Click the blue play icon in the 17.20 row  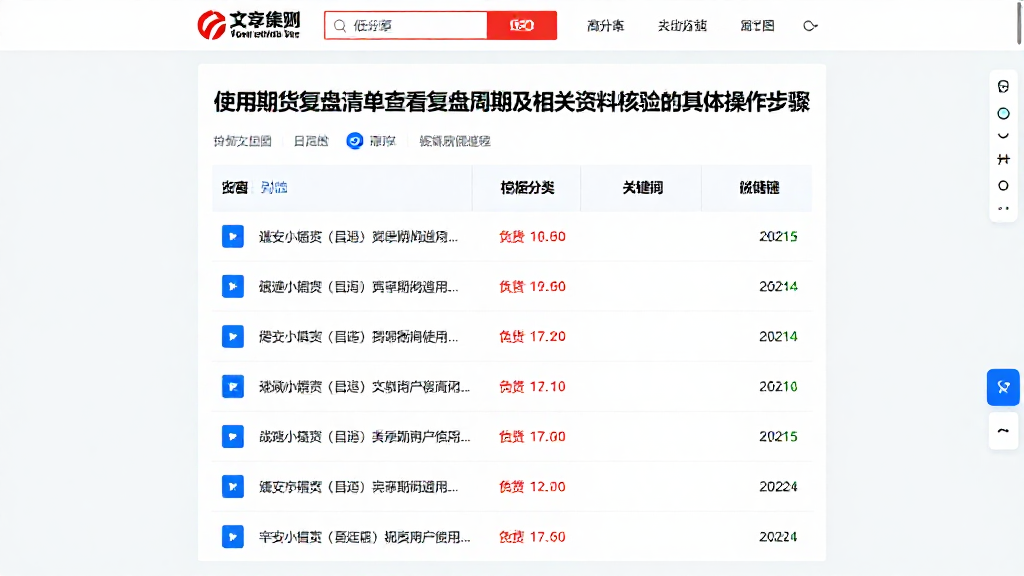coord(232,336)
